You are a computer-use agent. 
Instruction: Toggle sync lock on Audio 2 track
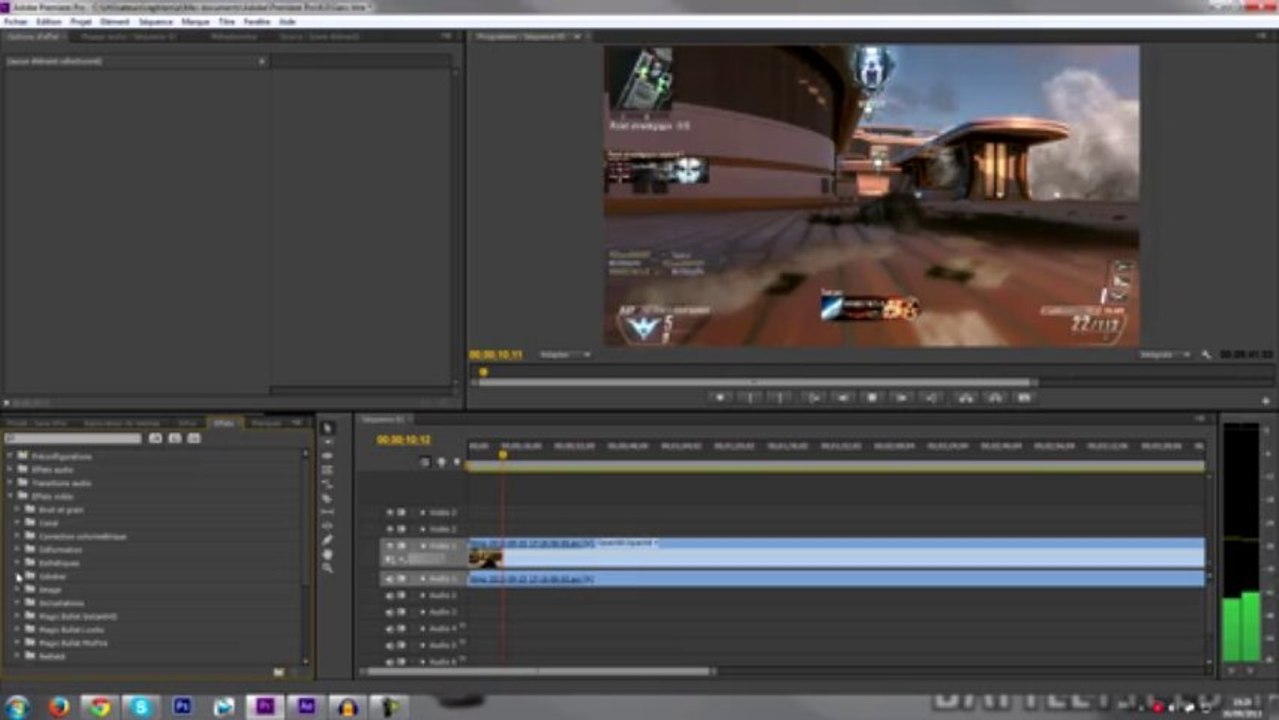click(402, 595)
